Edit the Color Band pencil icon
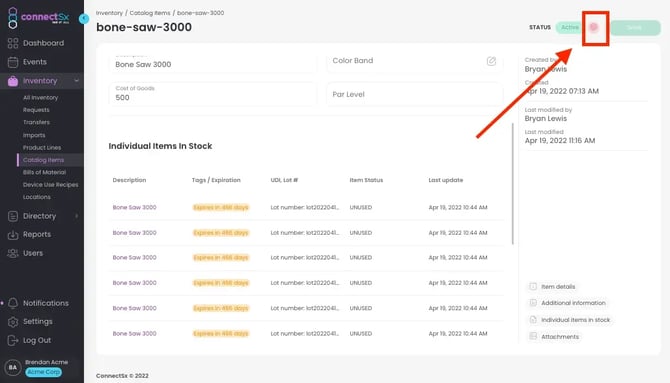 click(491, 61)
